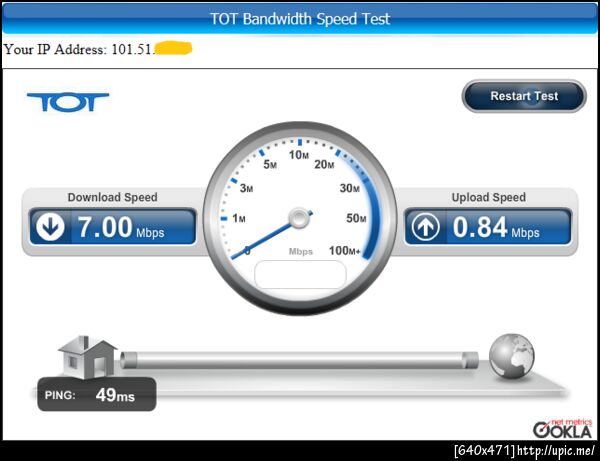Click the download arrow icon

50,226
